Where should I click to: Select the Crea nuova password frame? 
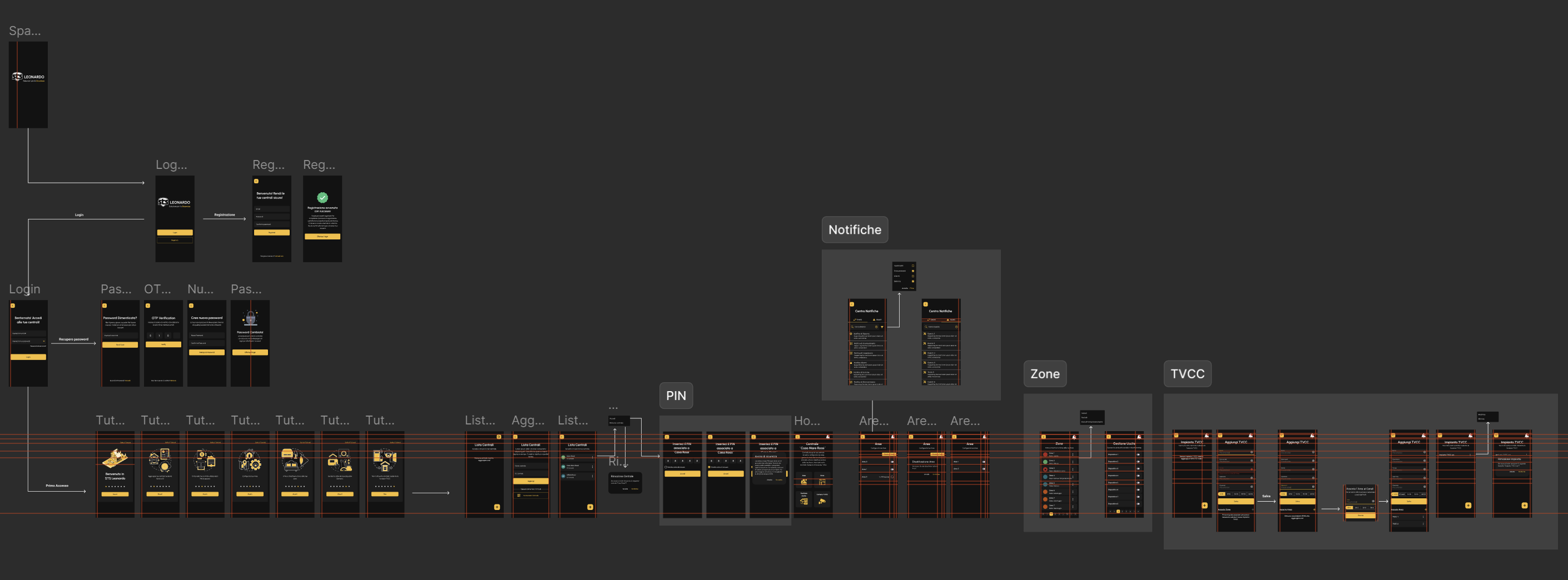click(206, 343)
